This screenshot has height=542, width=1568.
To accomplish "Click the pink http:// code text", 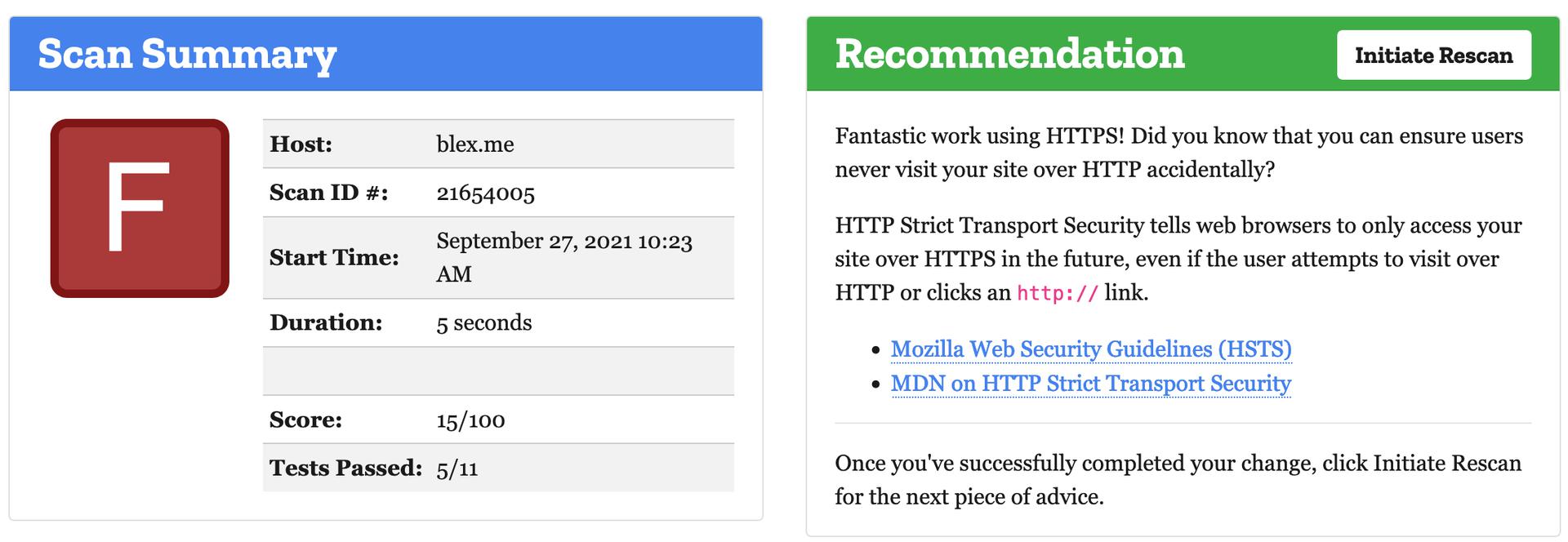I will (x=1057, y=293).
